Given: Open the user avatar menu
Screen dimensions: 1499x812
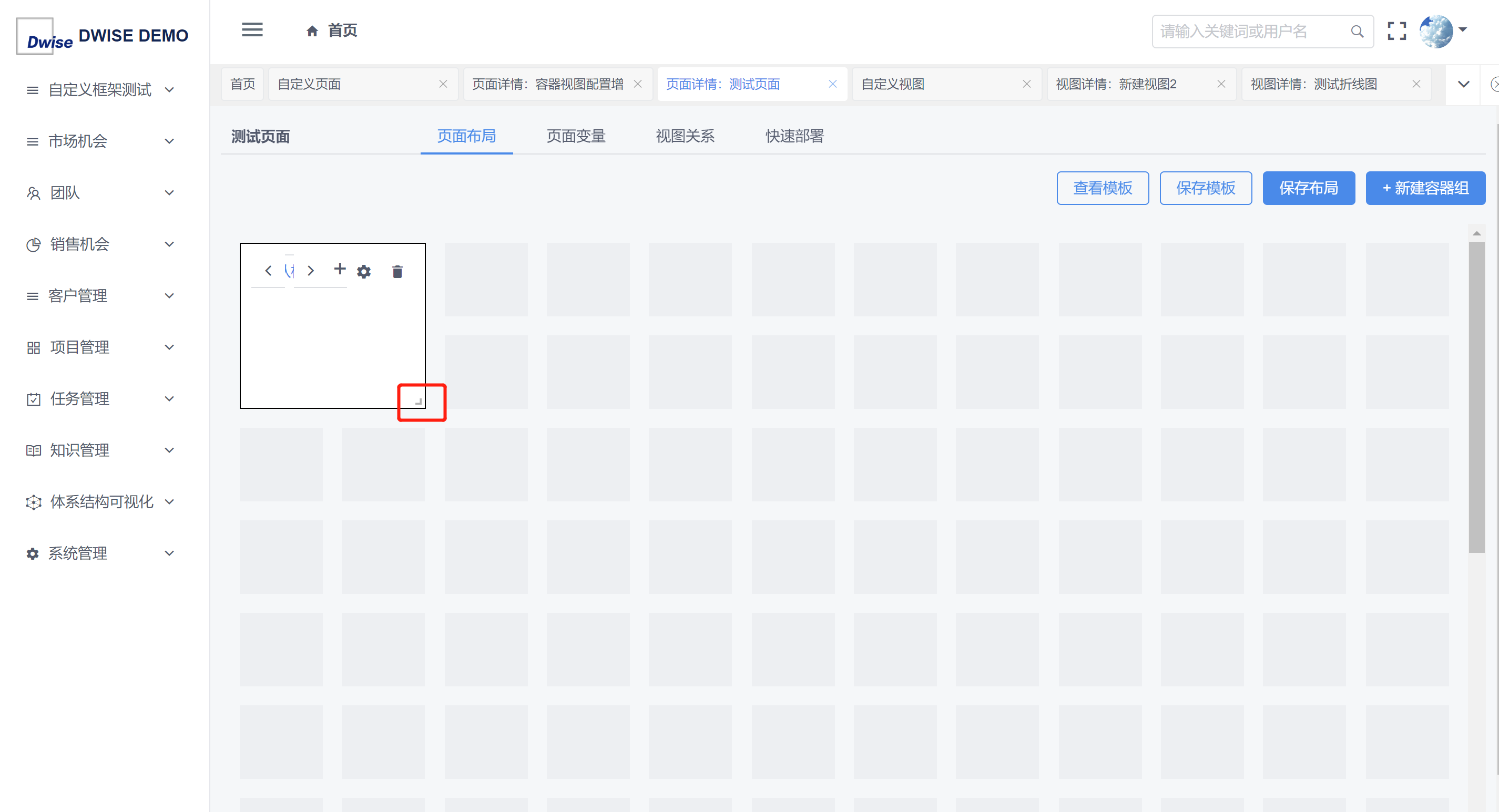Looking at the screenshot, I should coord(1435,32).
